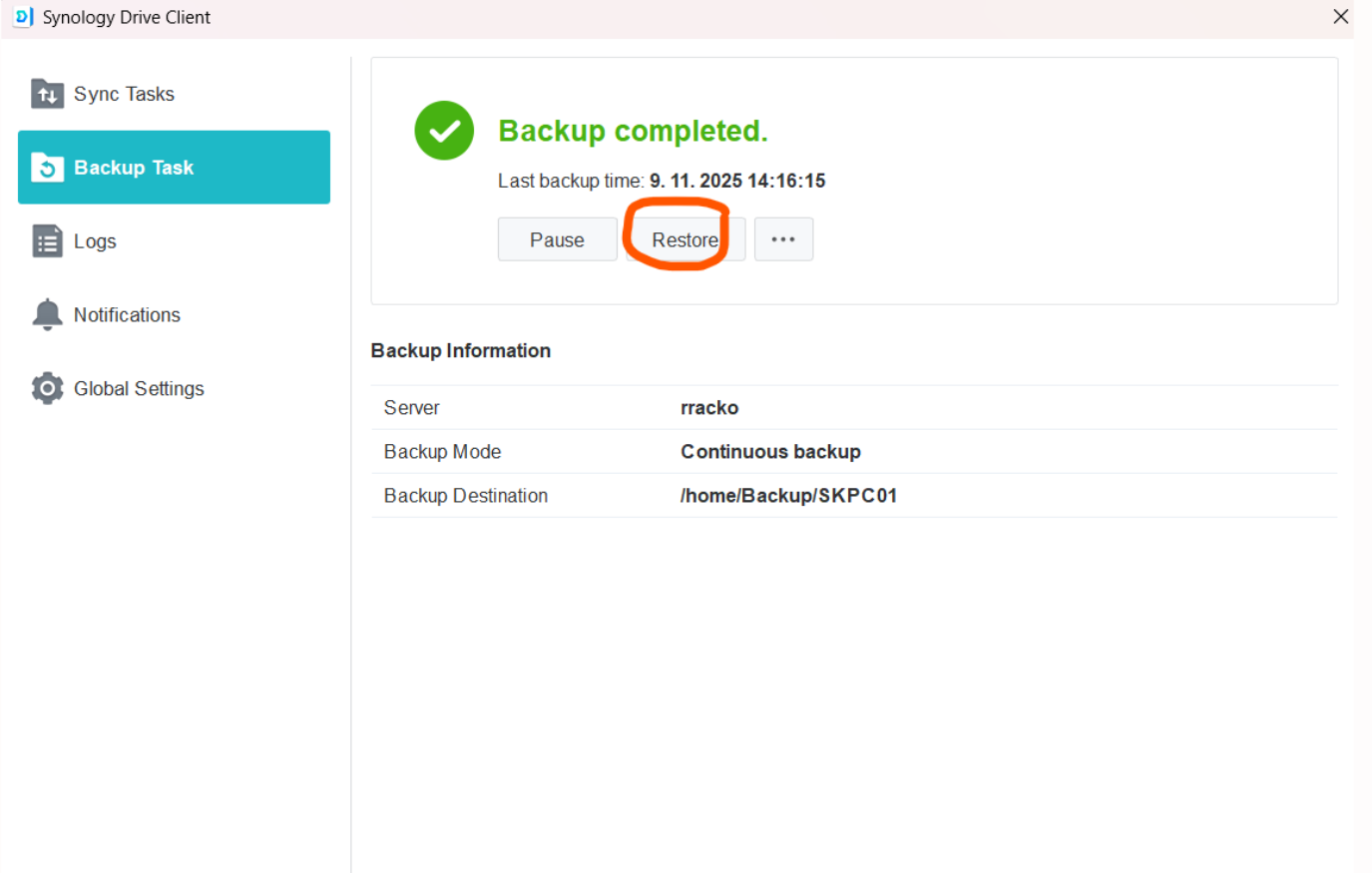Select the Backup Task label
Screen dimensions: 1372x873
coord(134,168)
